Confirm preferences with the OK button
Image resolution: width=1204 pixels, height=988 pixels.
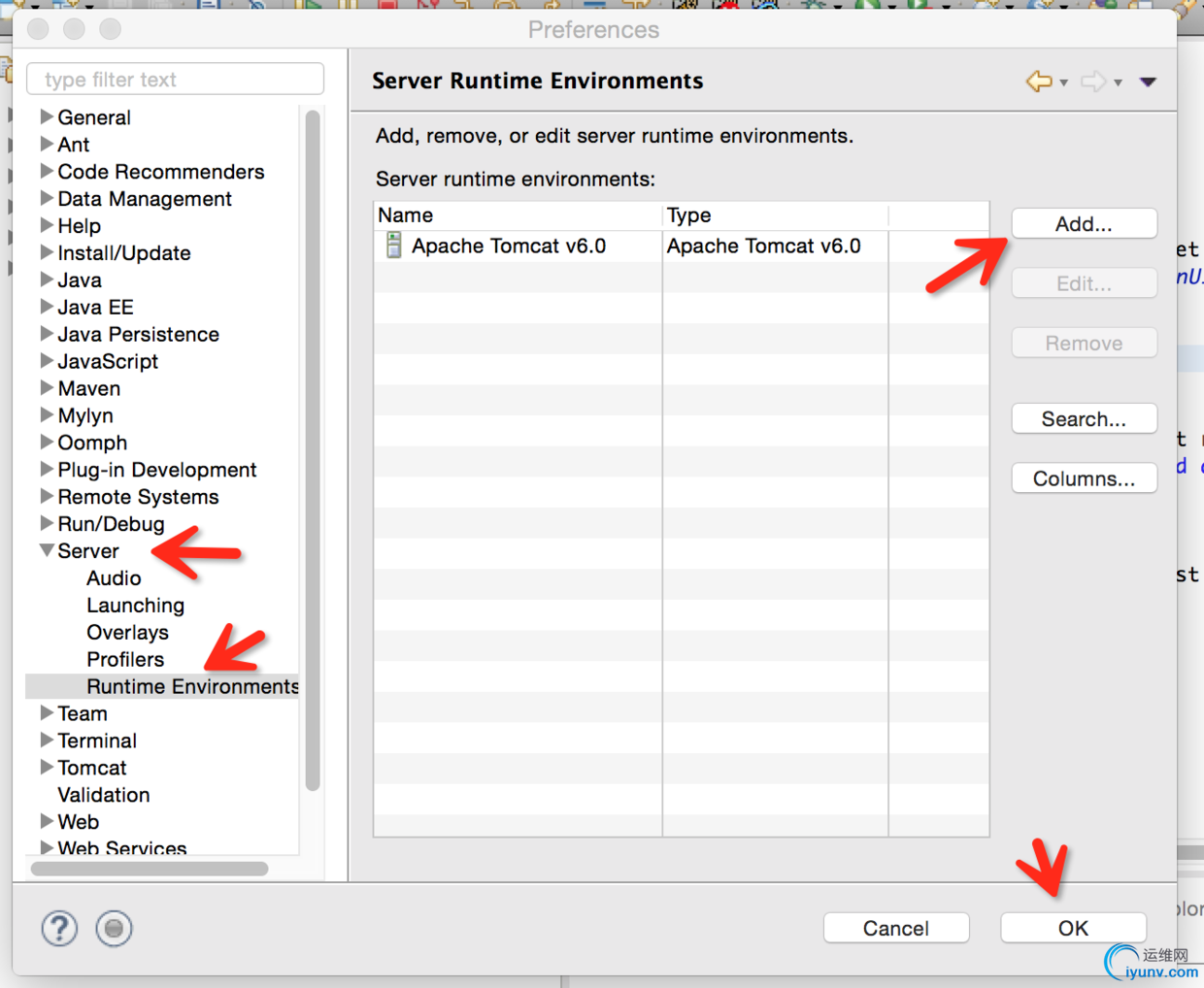coord(1073,928)
